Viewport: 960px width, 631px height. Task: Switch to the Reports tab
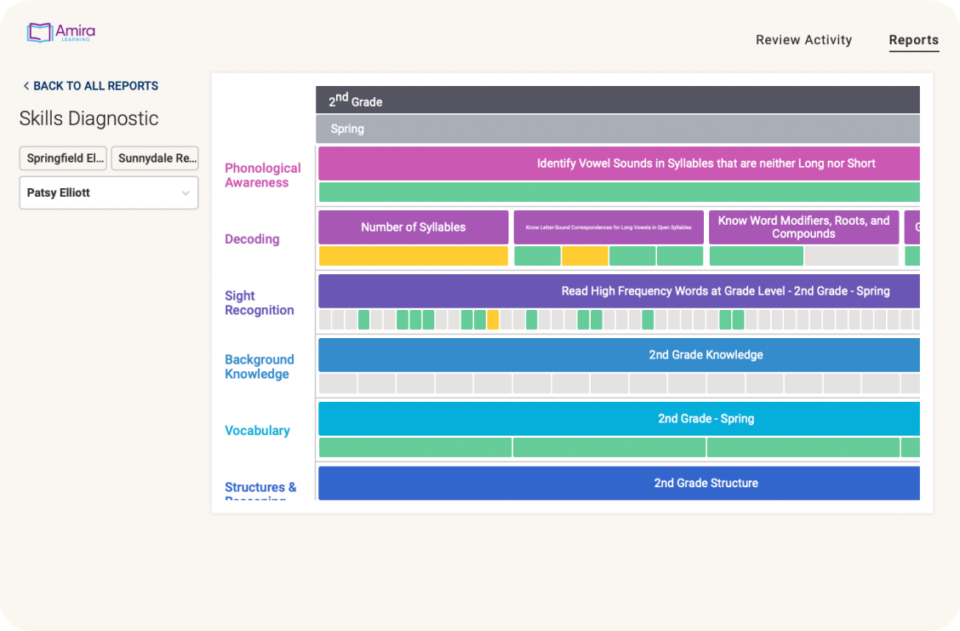[913, 40]
